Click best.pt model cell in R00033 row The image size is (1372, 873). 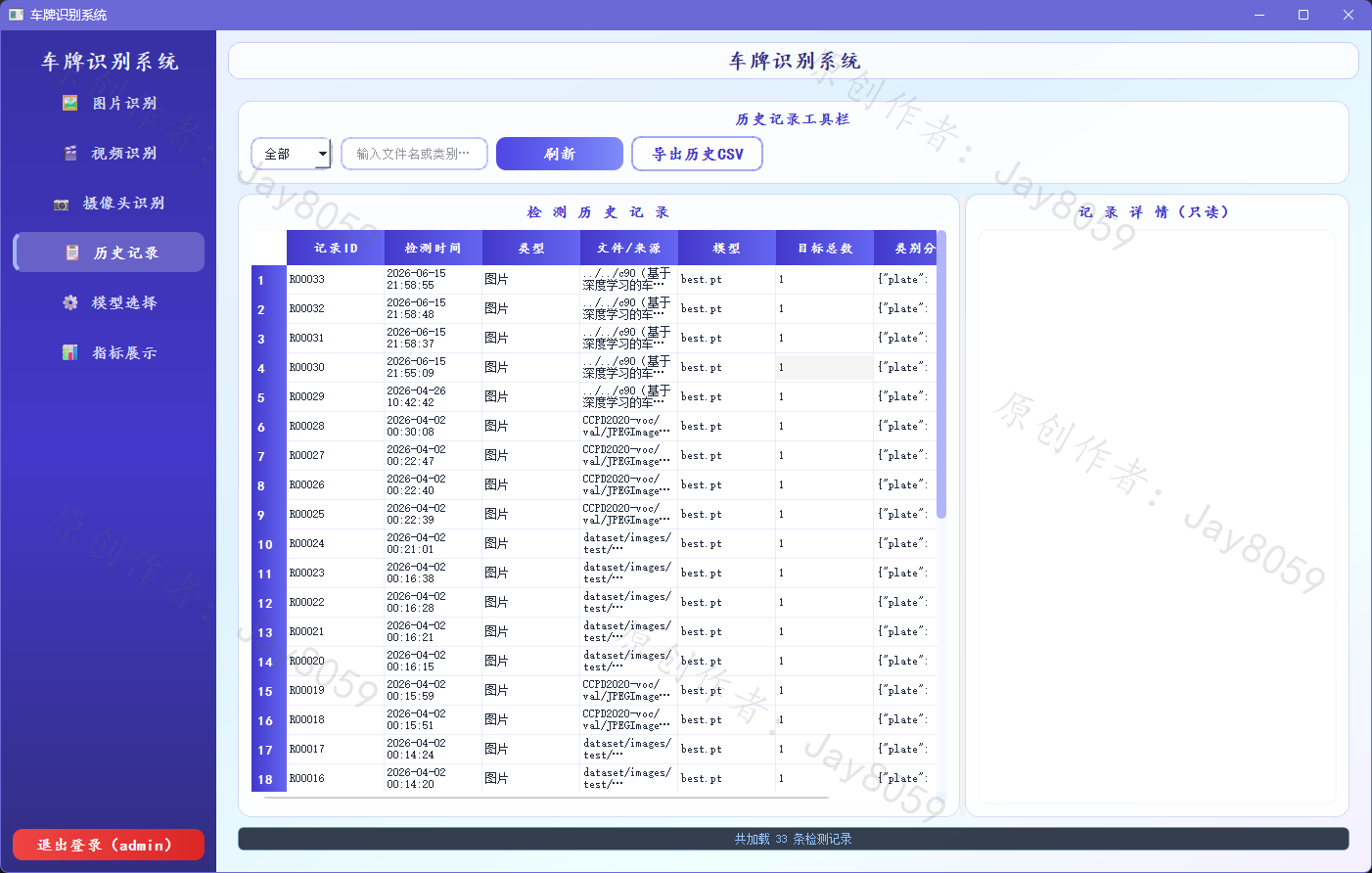(x=727, y=280)
